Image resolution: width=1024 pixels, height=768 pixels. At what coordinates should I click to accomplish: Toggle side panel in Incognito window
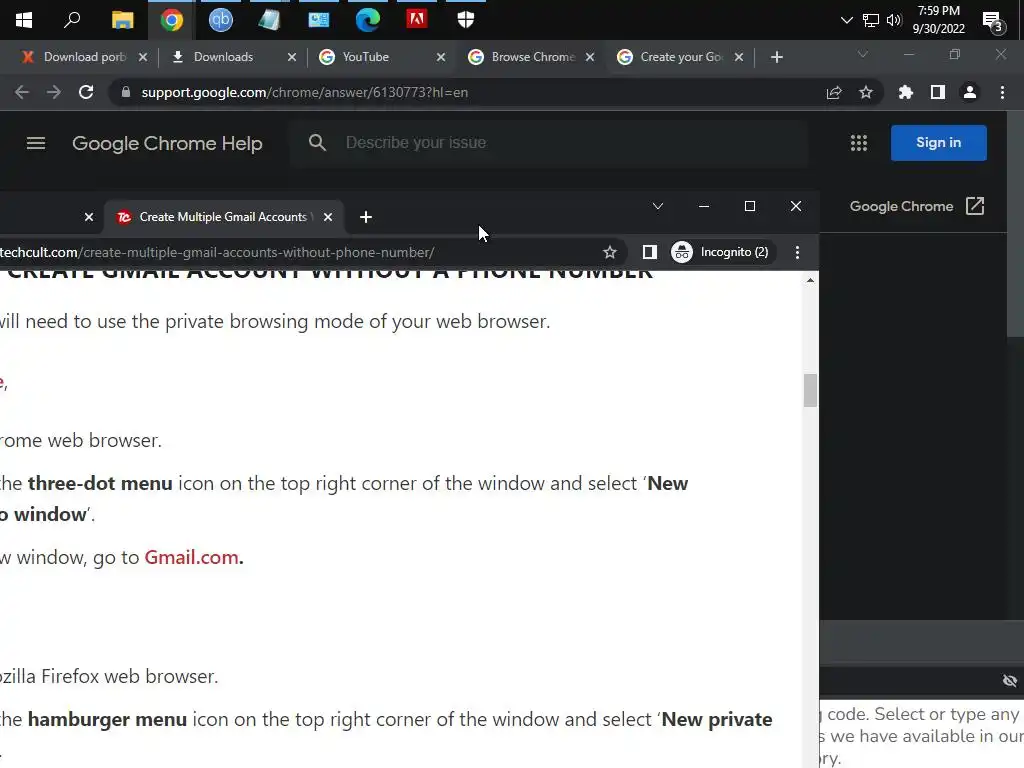649,252
